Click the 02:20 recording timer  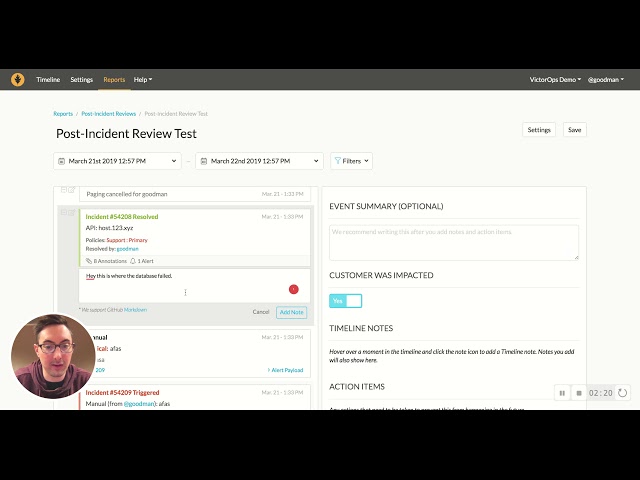[601, 393]
